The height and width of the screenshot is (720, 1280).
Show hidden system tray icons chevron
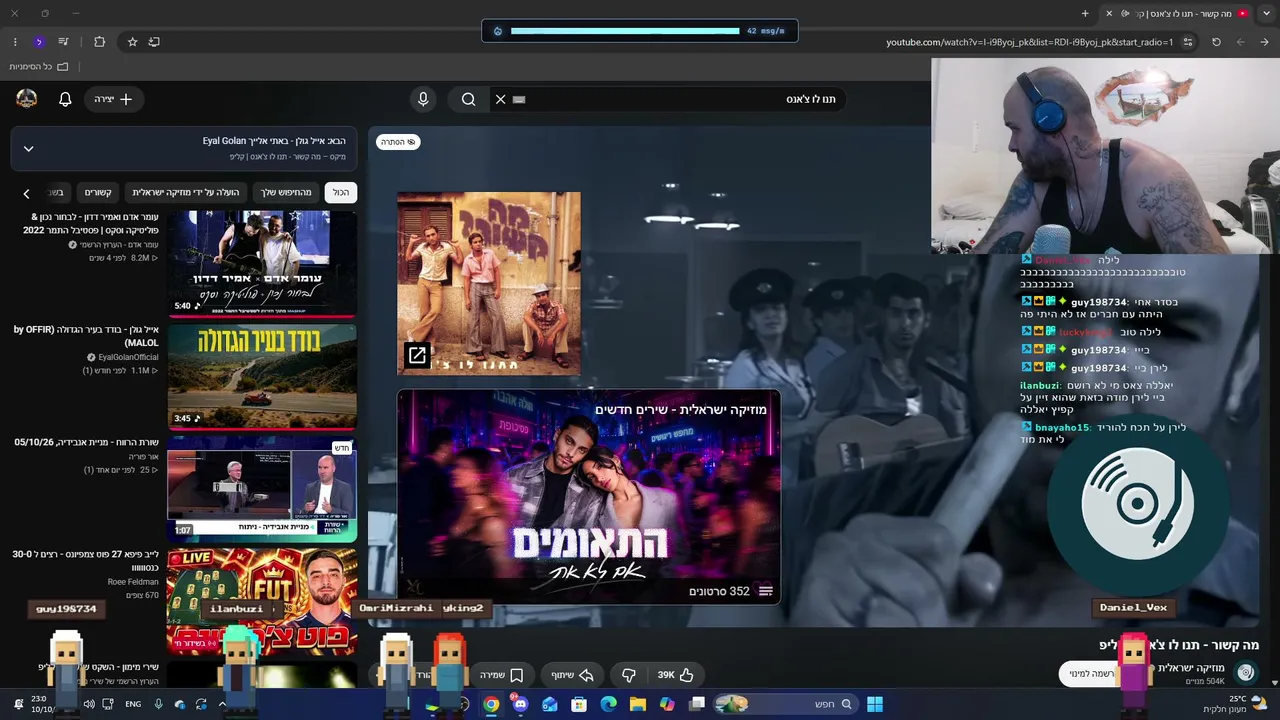[x=222, y=704]
